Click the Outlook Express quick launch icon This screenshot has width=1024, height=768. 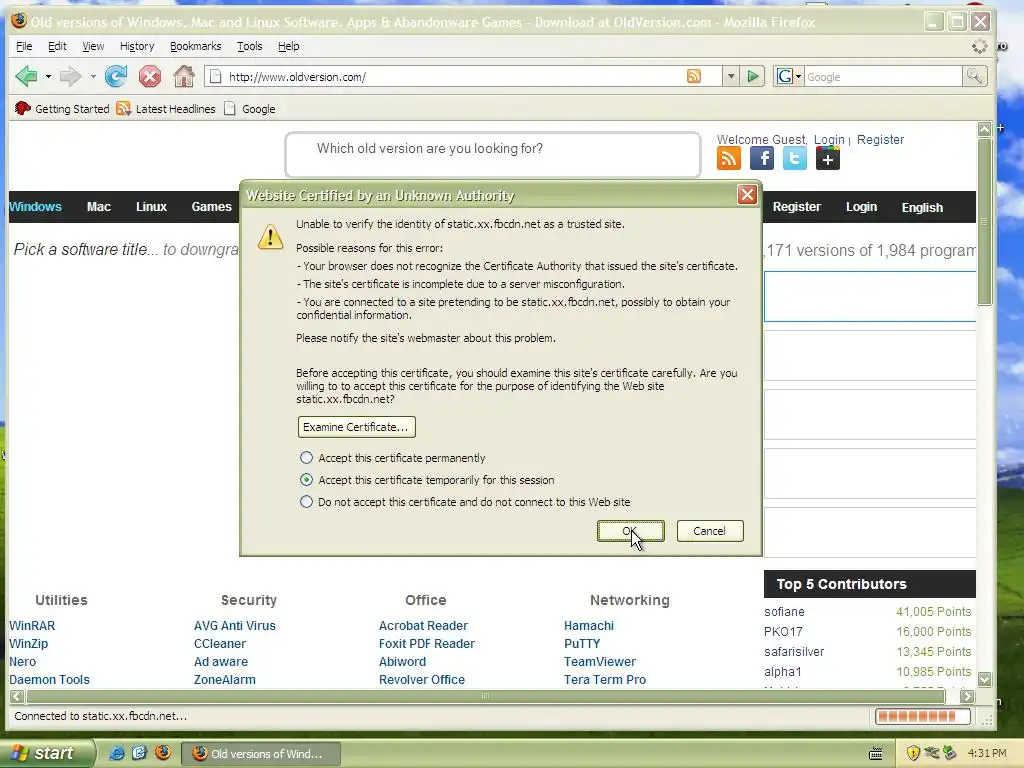[x=139, y=753]
